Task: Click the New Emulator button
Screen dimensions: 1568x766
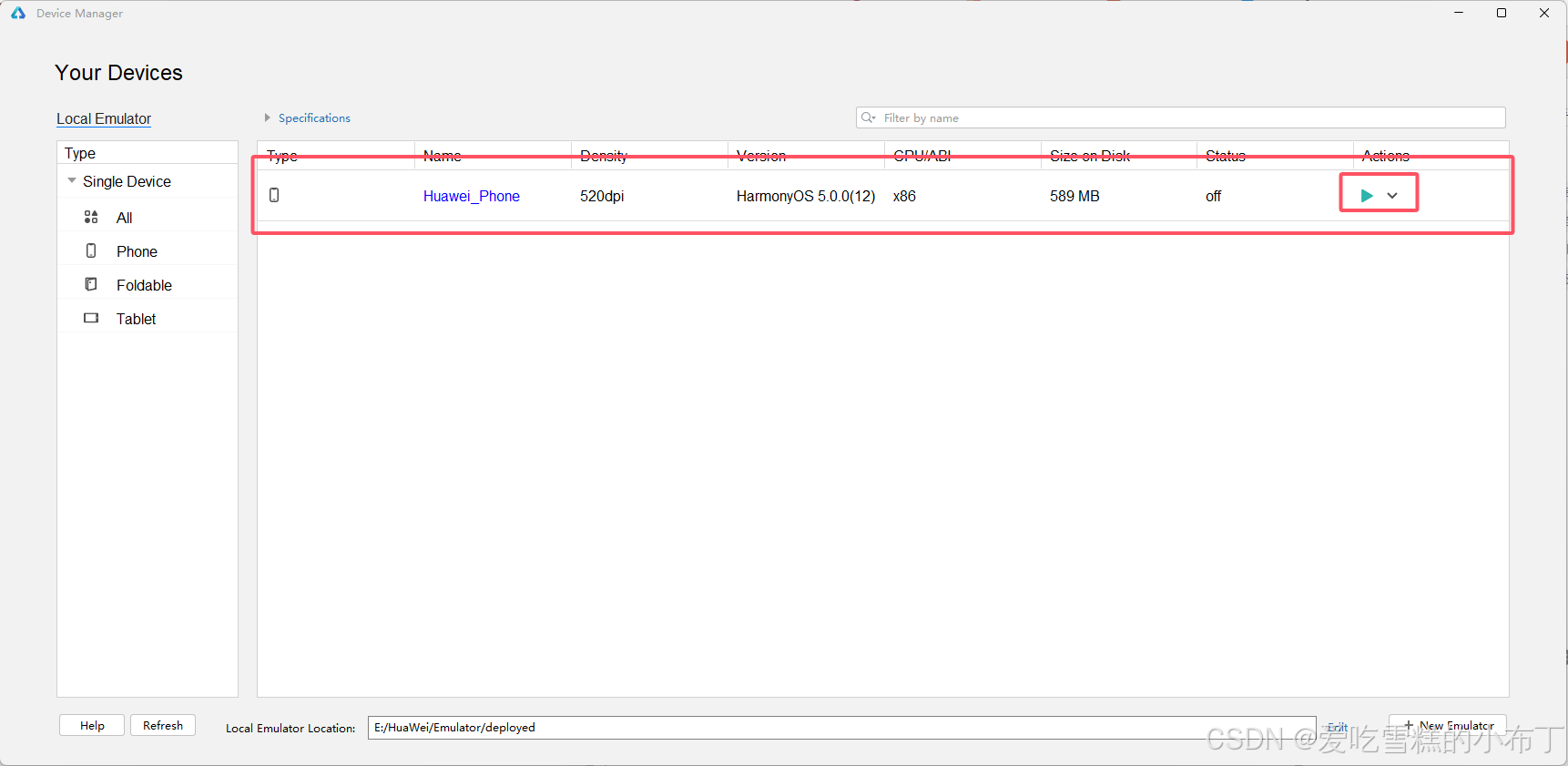Action: click(1448, 725)
